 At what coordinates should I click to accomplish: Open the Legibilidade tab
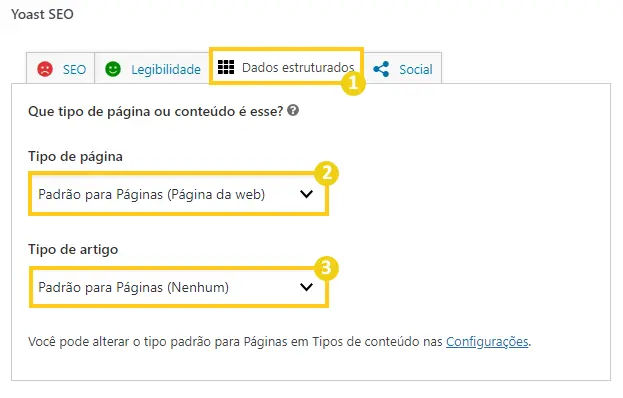coord(166,70)
